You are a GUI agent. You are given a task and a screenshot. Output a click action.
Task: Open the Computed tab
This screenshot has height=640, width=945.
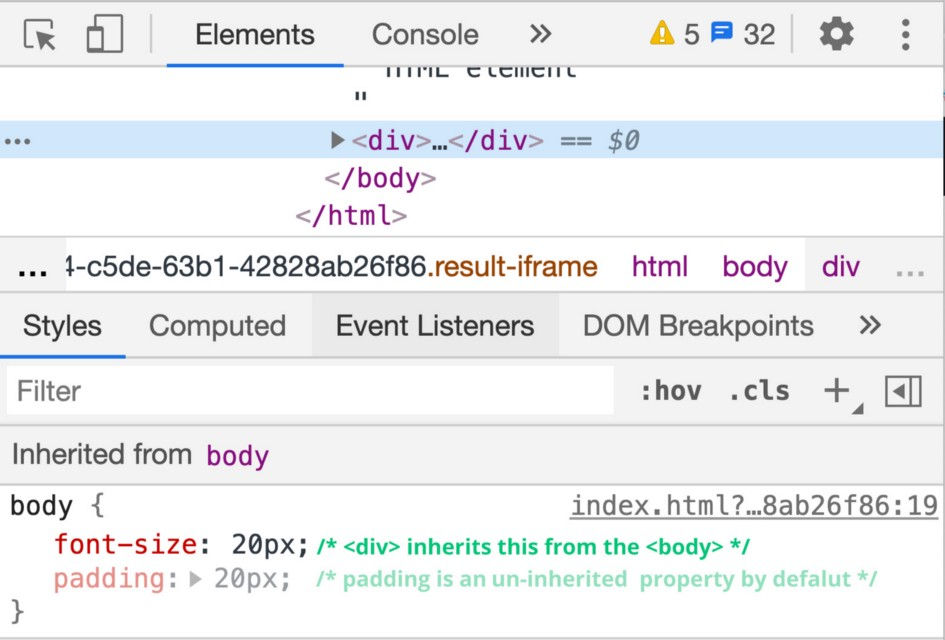coord(218,326)
